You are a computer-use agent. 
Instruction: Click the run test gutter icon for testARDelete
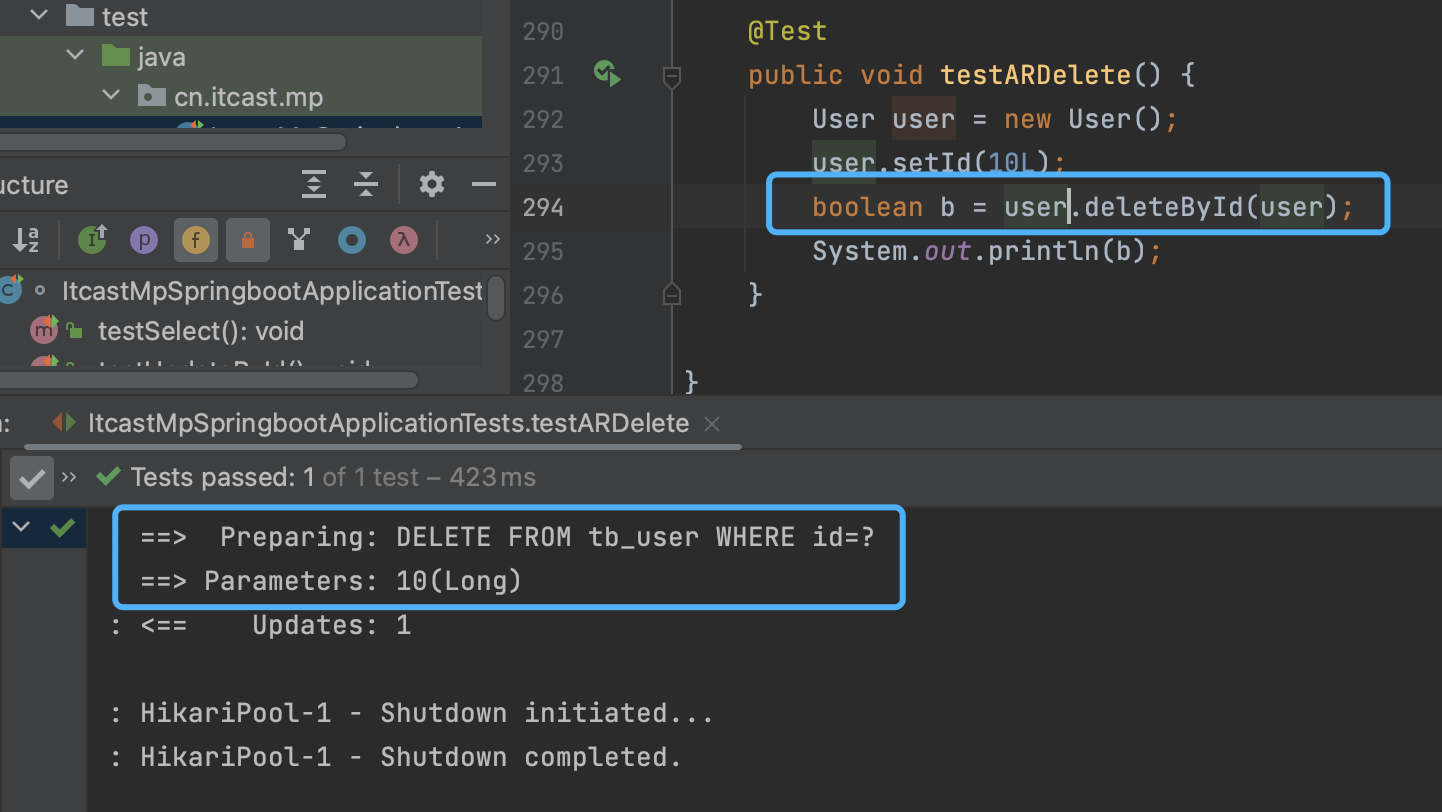(x=607, y=74)
